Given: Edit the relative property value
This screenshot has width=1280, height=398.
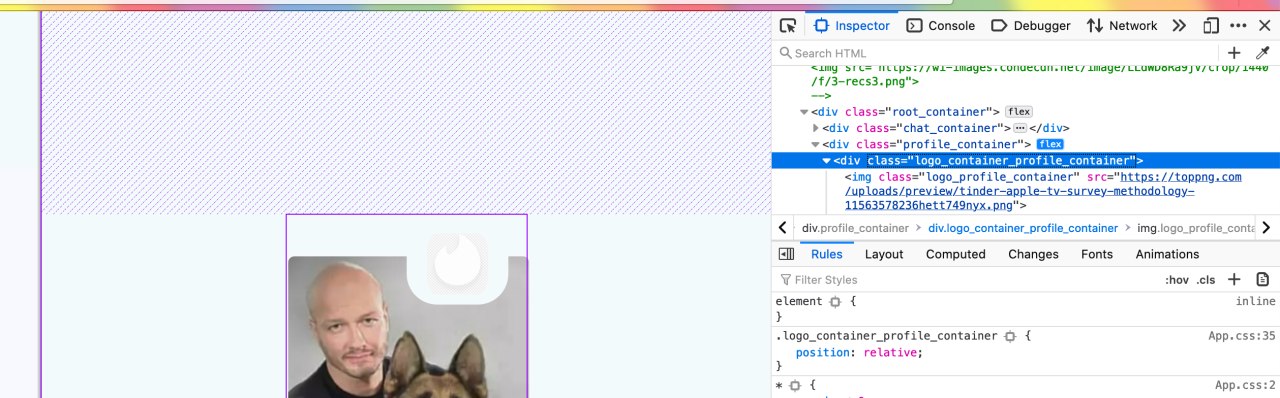Looking at the screenshot, I should [x=891, y=352].
